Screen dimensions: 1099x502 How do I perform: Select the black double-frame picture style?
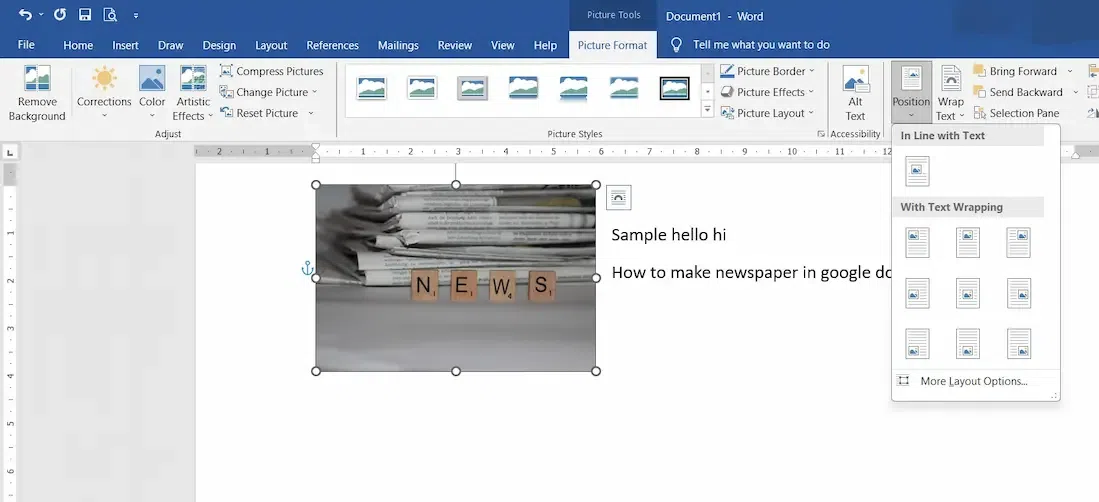tap(674, 89)
